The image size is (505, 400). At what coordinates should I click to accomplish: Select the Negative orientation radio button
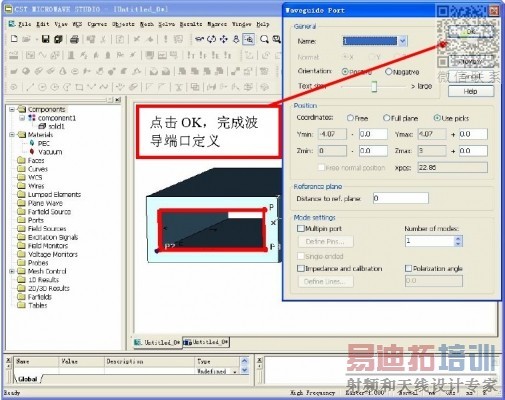coord(388,72)
